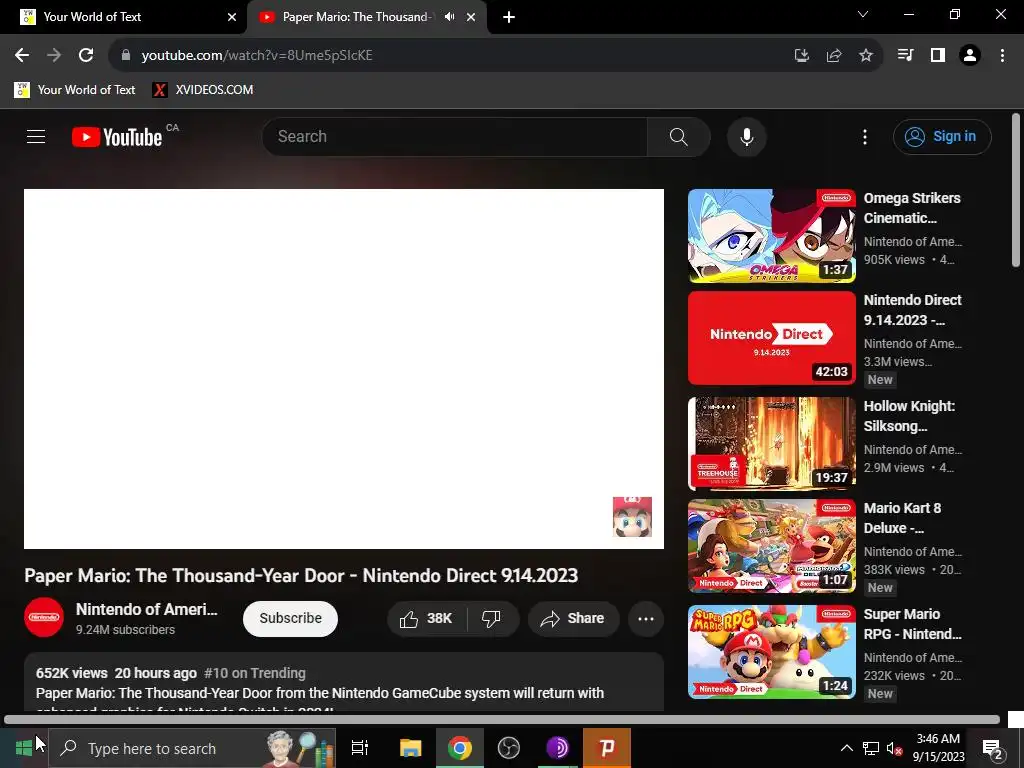This screenshot has width=1024, height=768.
Task: Click the horizontal page scrollbar
Action: click(502, 720)
